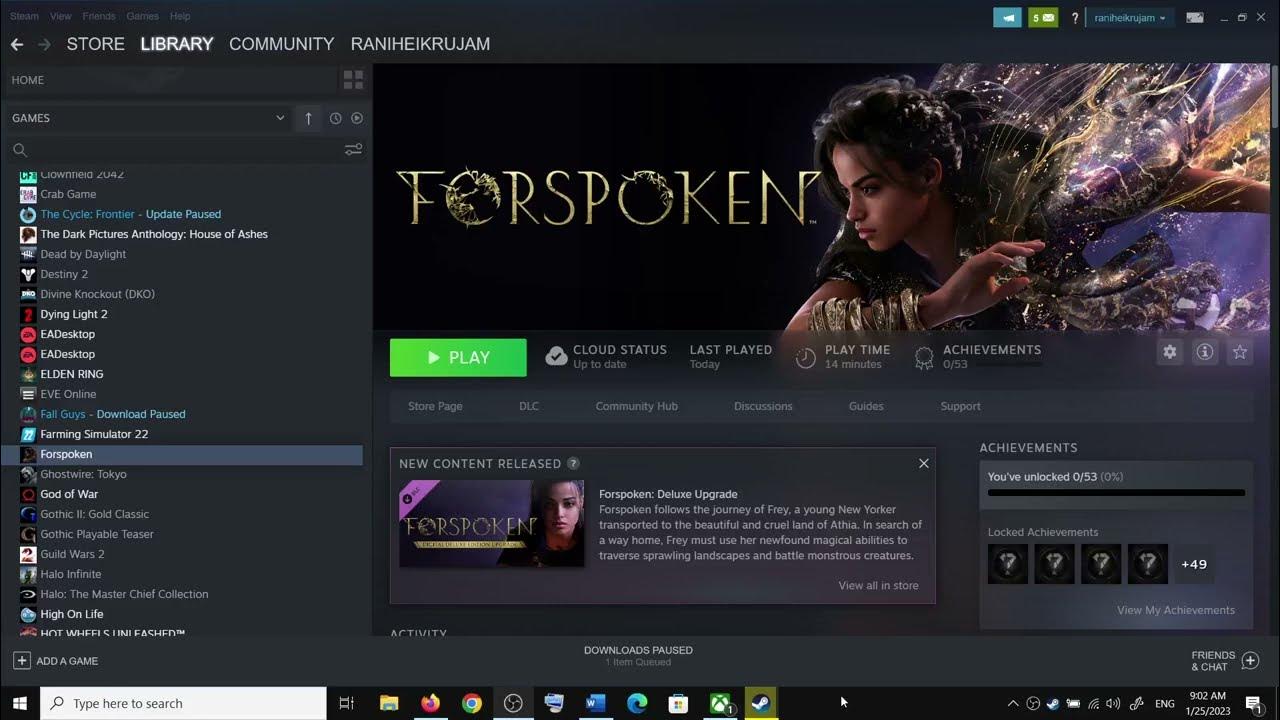Expand the GAMES category dropdown
Image resolution: width=1280 pixels, height=720 pixels.
click(280, 118)
